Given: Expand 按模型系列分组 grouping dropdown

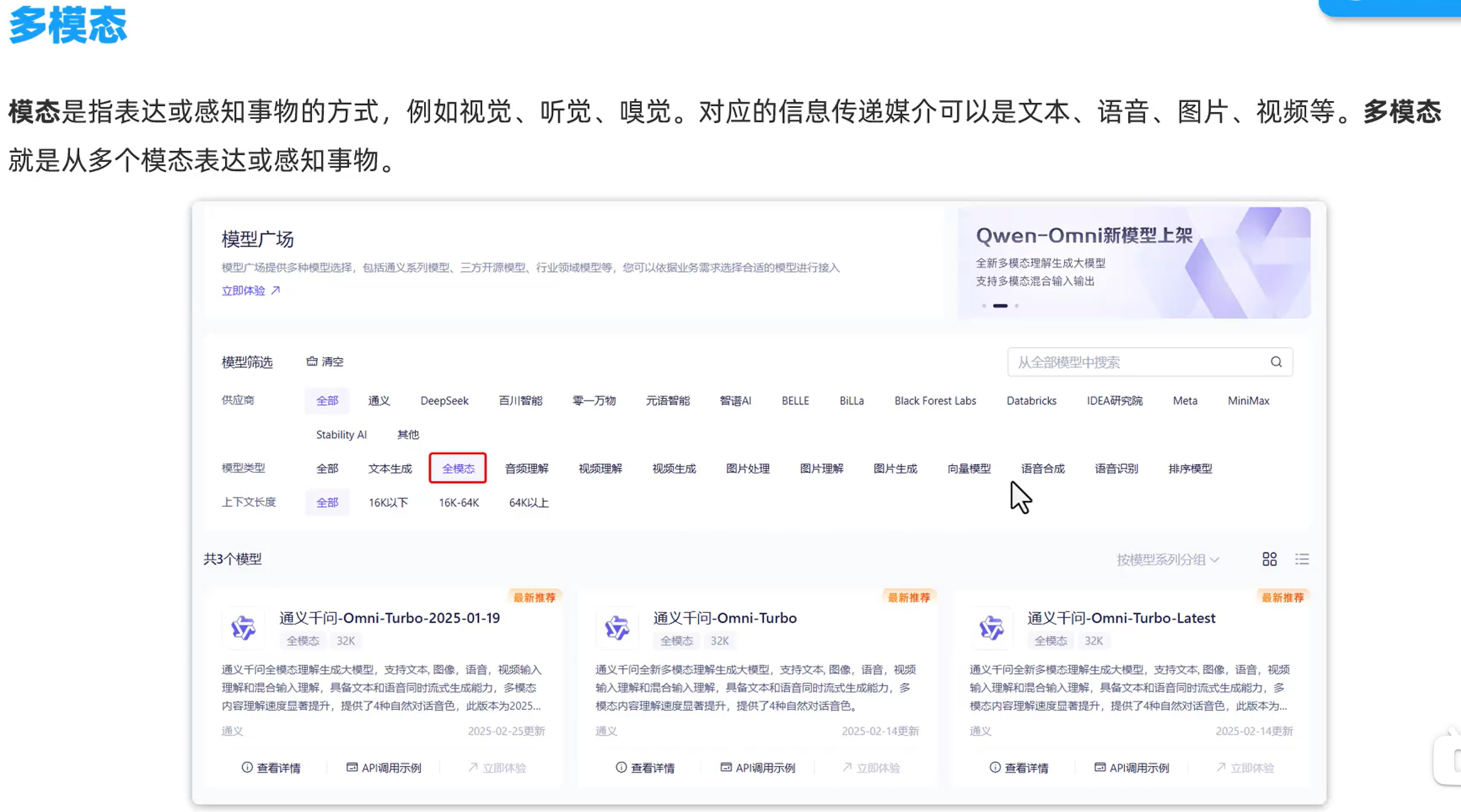Looking at the screenshot, I should [x=1167, y=560].
